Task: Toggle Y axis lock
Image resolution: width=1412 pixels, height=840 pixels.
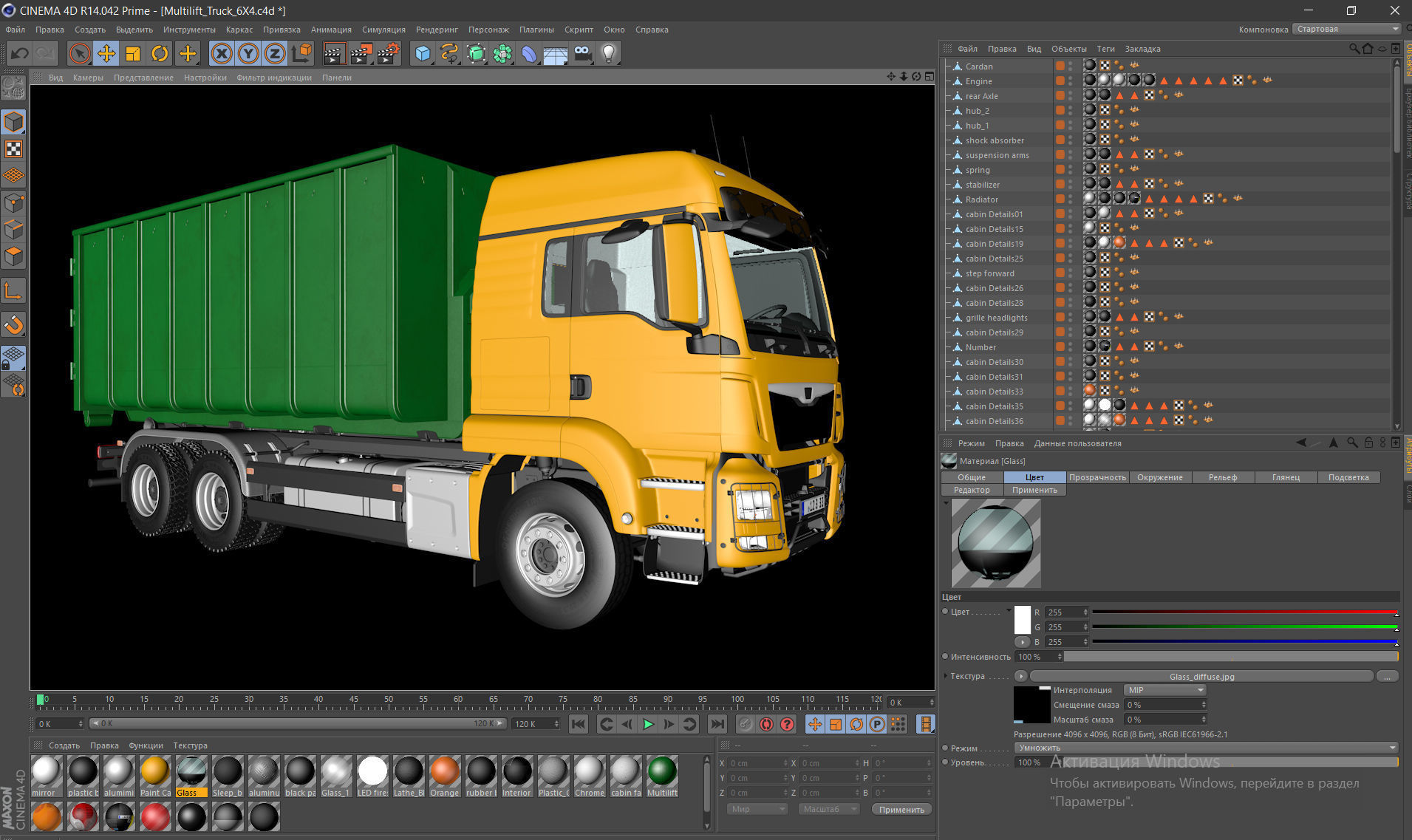Action: (248, 54)
